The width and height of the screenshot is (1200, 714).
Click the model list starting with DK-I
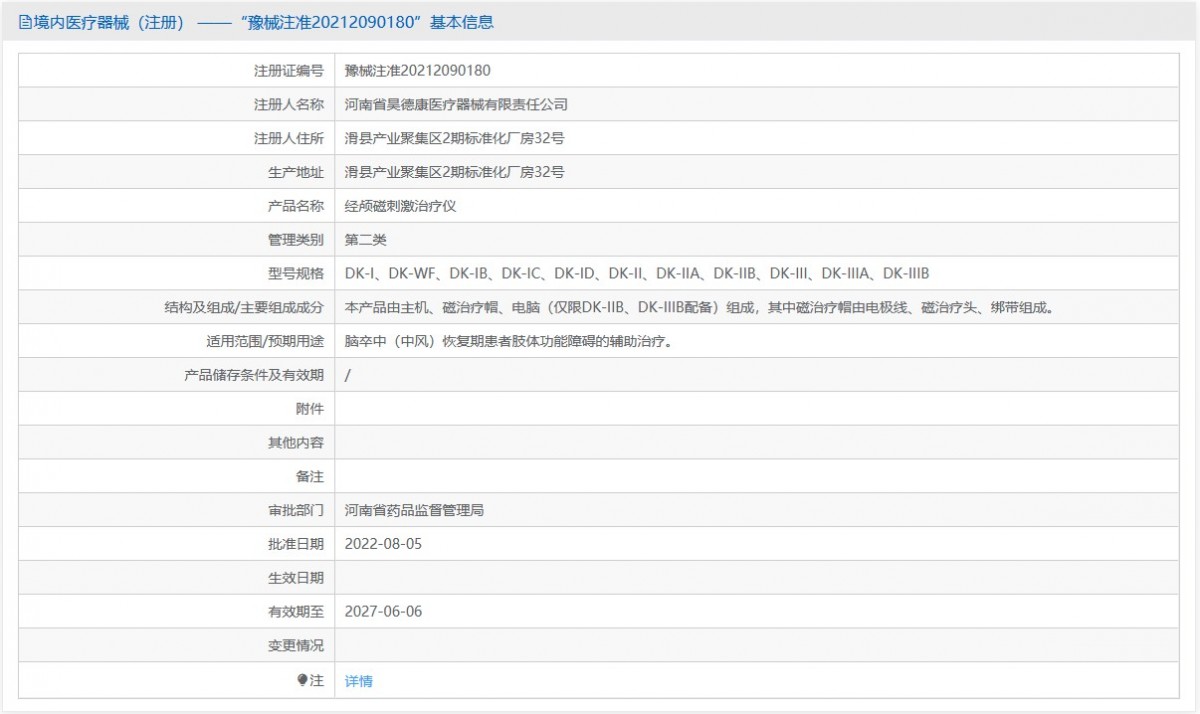coord(637,273)
